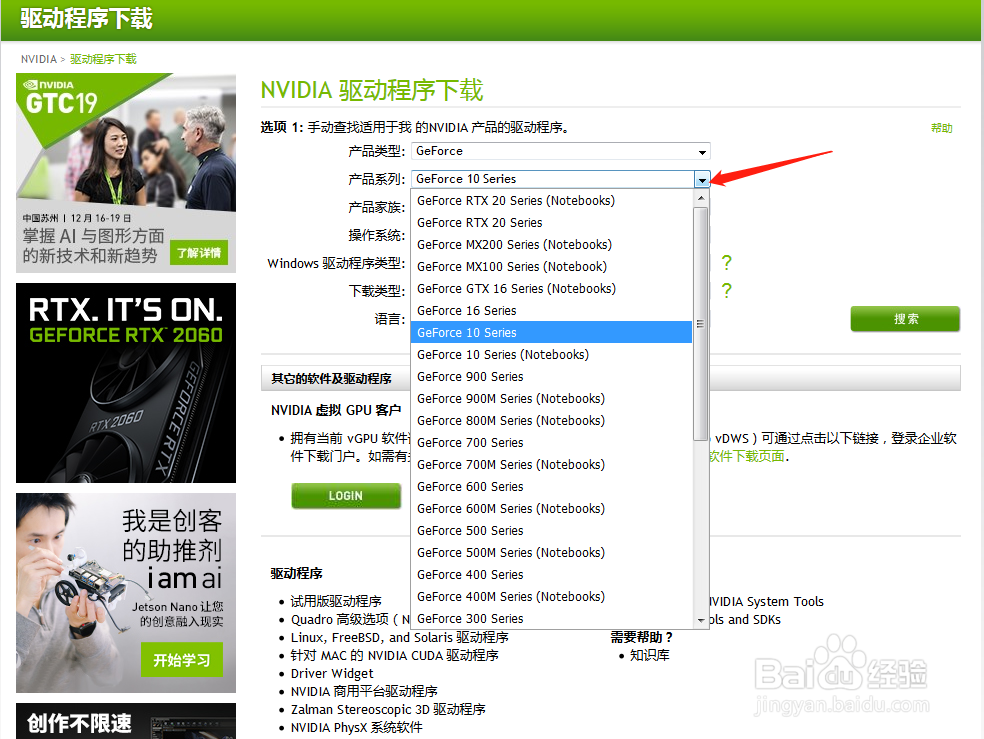984x739 pixels.
Task: Click help question mark beside Windows 驱动程序类型
Action: (726, 262)
